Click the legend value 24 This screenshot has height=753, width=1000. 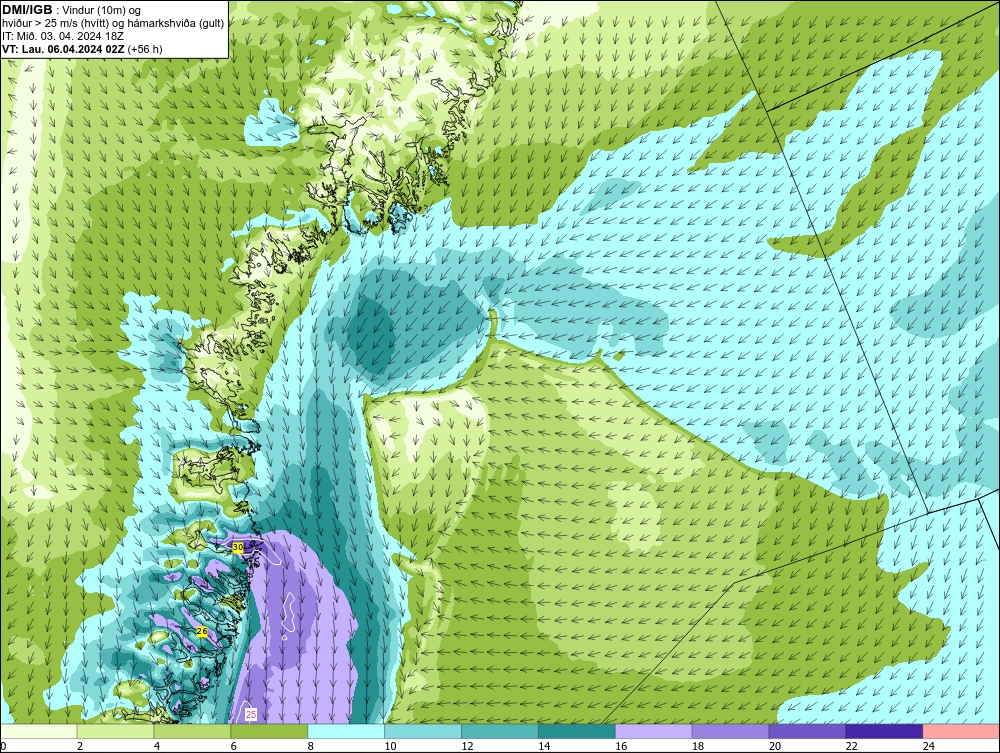(929, 746)
